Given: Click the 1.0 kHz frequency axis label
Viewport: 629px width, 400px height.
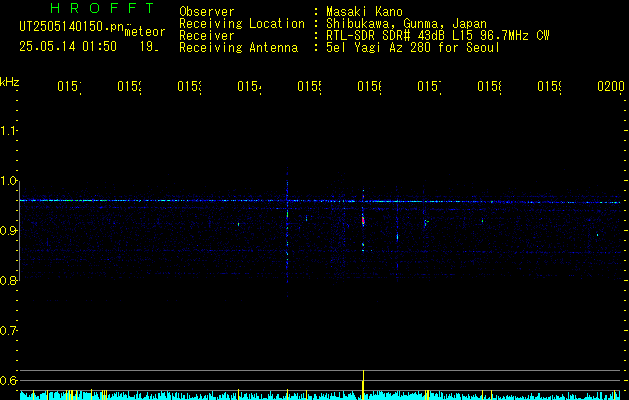Looking at the screenshot, I should [8, 181].
